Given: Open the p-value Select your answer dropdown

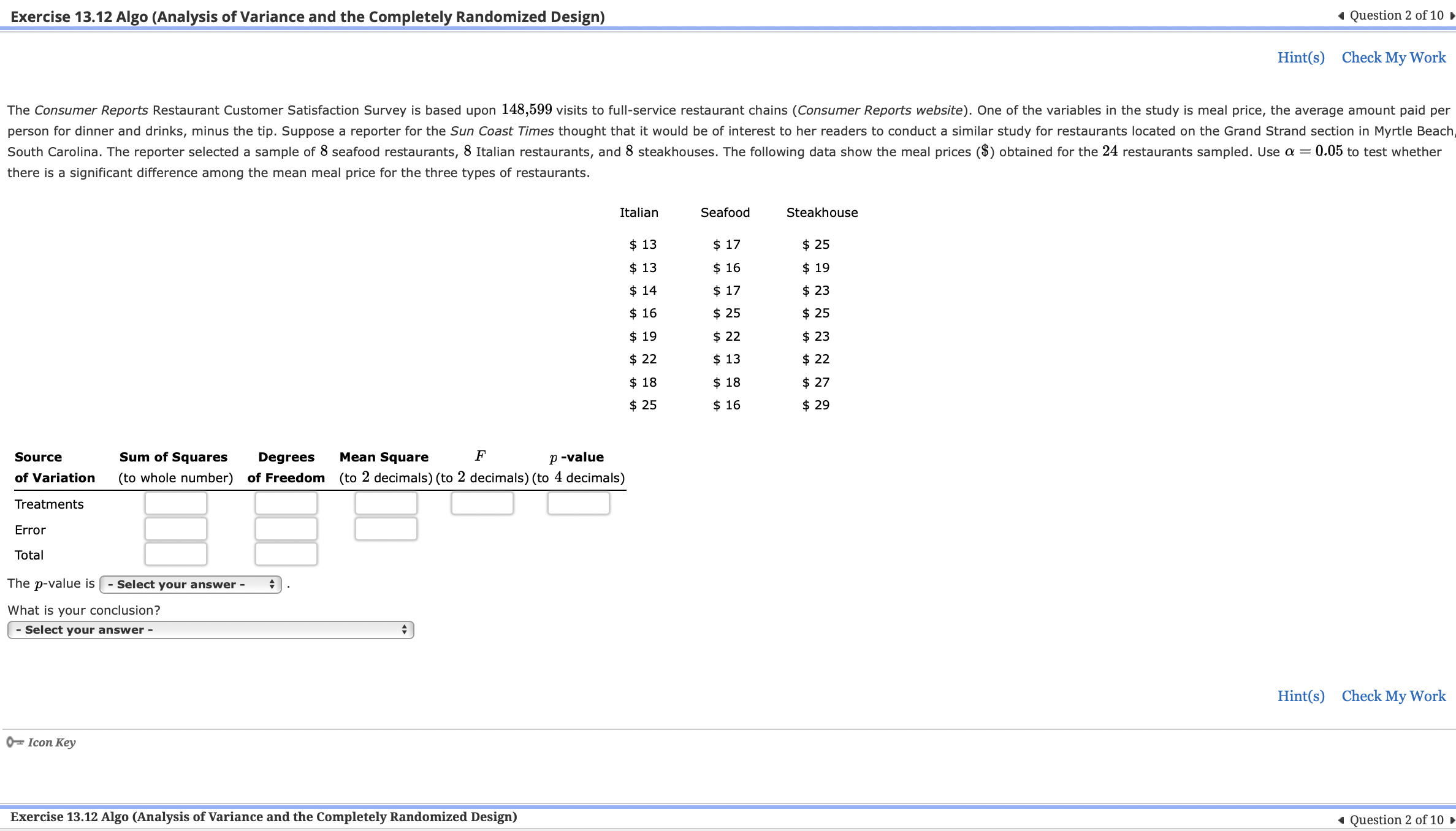Looking at the screenshot, I should (x=184, y=584).
